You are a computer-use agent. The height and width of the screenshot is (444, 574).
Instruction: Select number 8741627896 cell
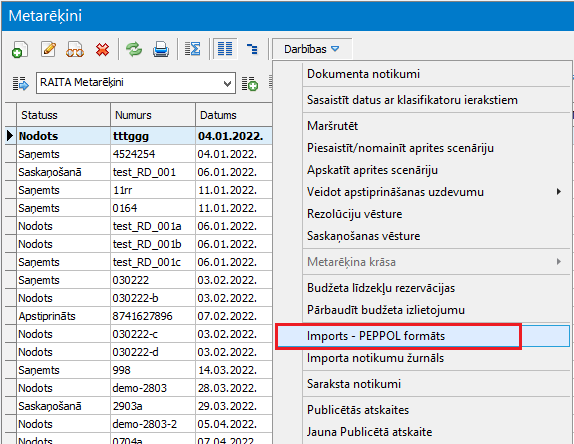pyautogui.click(x=153, y=316)
